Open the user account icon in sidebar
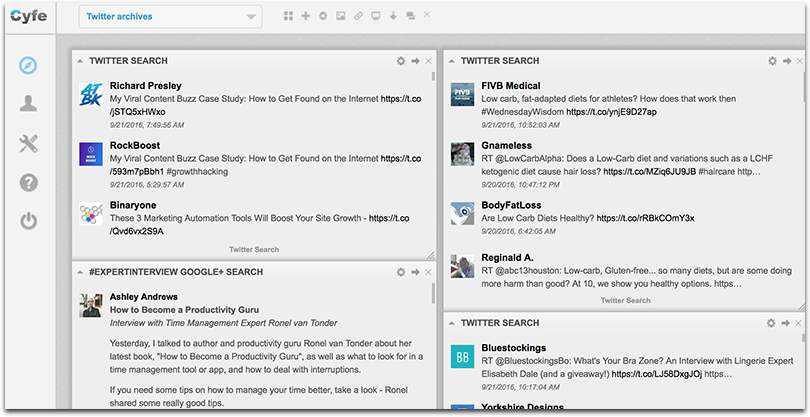 click(28, 103)
